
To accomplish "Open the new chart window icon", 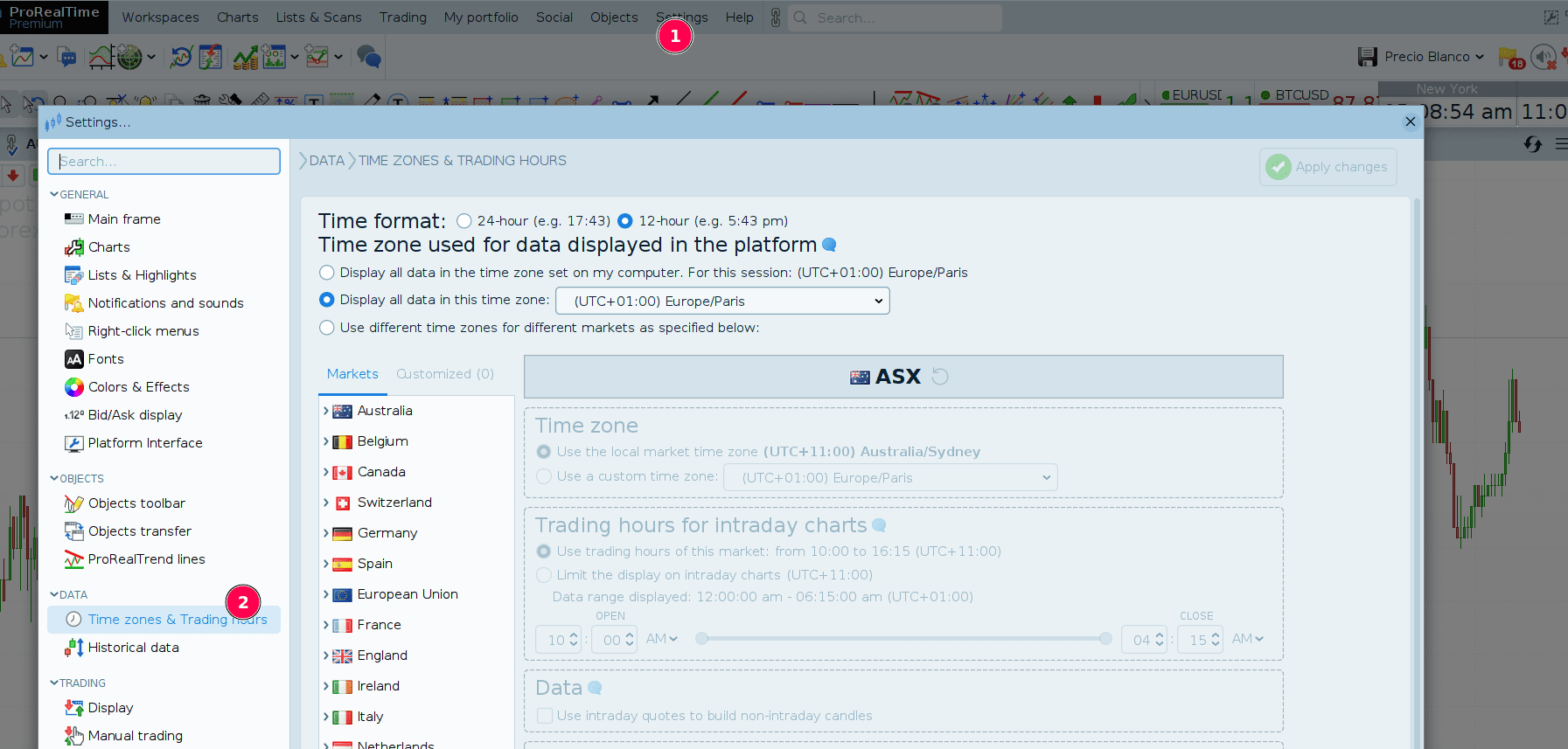I will pyautogui.click(x=23, y=57).
